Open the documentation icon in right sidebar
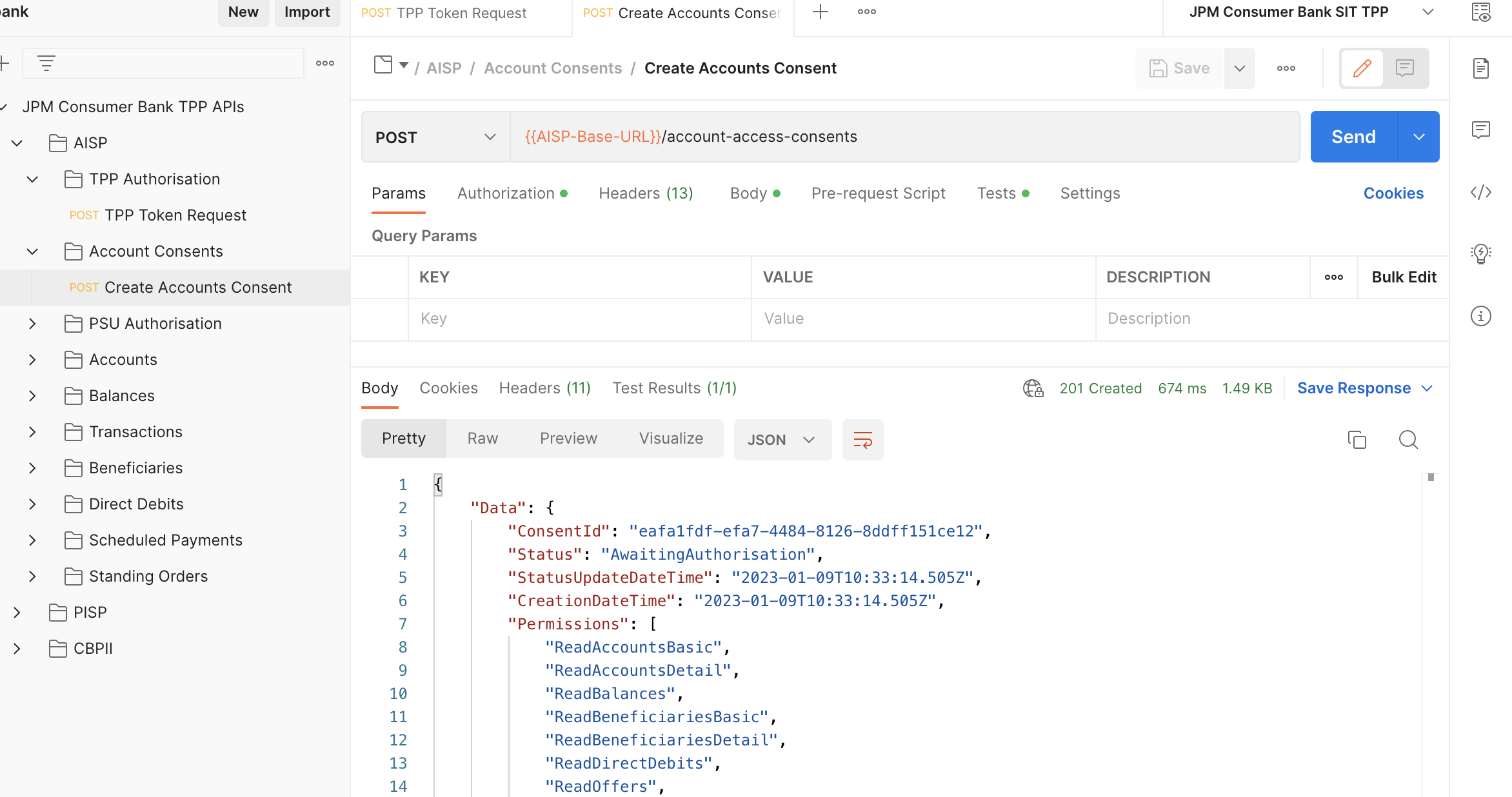1512x797 pixels. pos(1480,68)
